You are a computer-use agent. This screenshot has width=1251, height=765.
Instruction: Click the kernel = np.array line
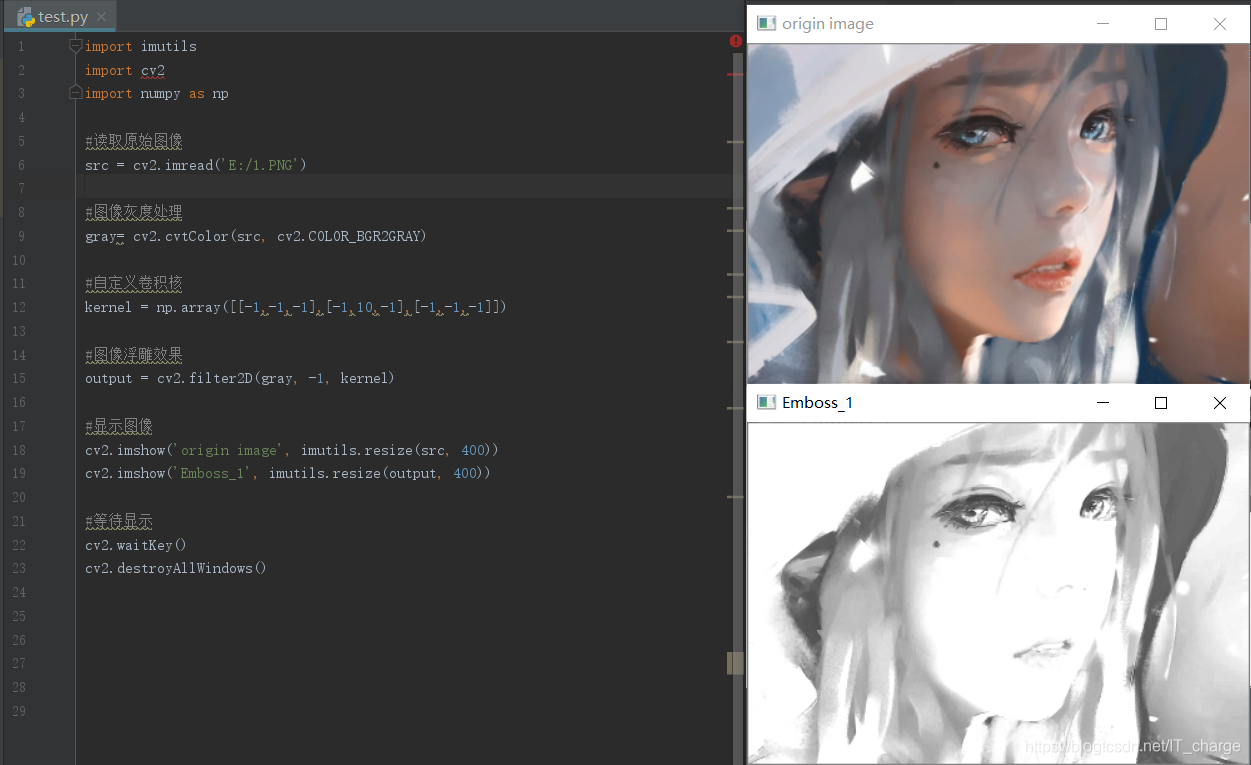tap(296, 307)
